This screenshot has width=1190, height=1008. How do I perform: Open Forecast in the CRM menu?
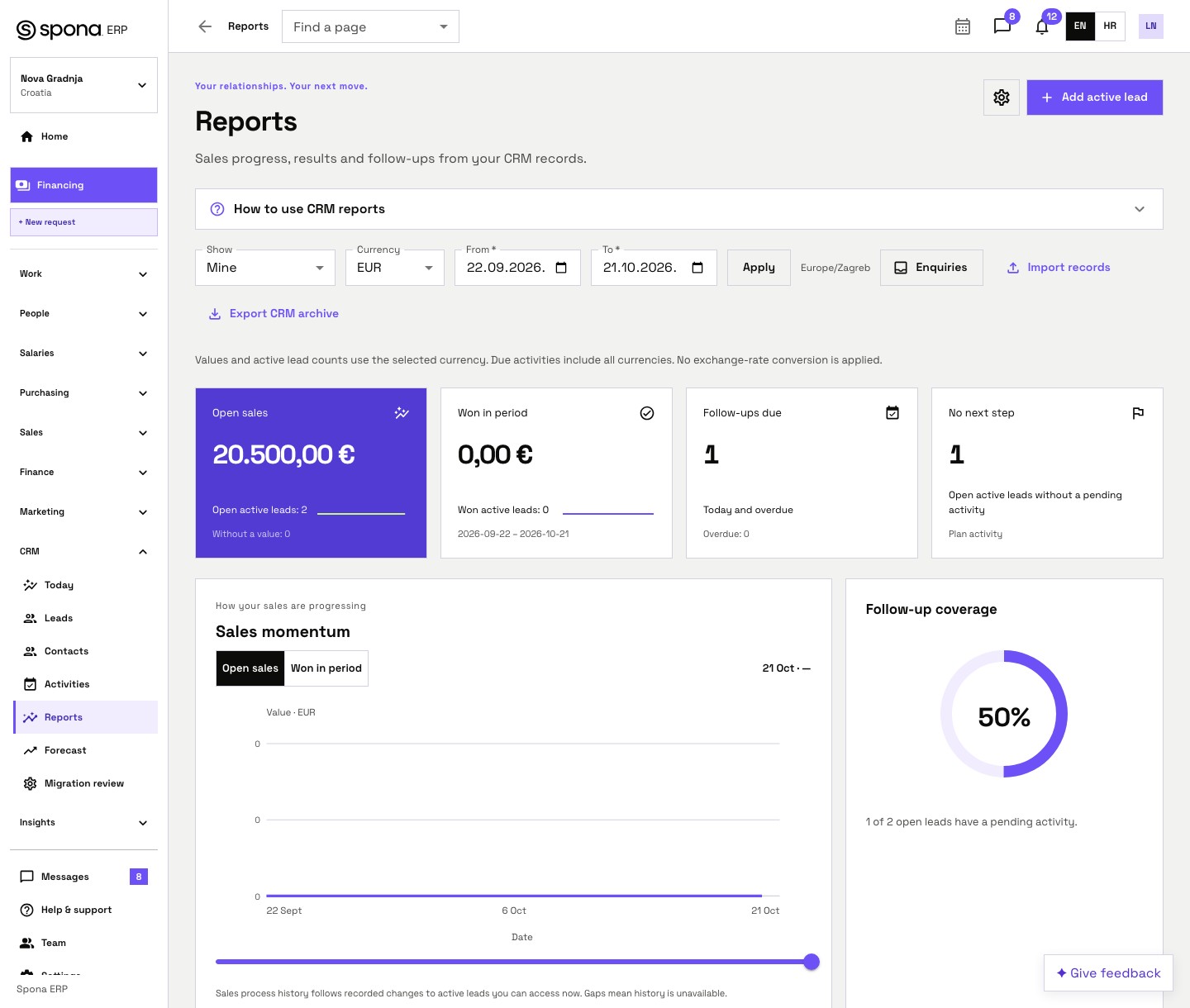(x=86, y=750)
